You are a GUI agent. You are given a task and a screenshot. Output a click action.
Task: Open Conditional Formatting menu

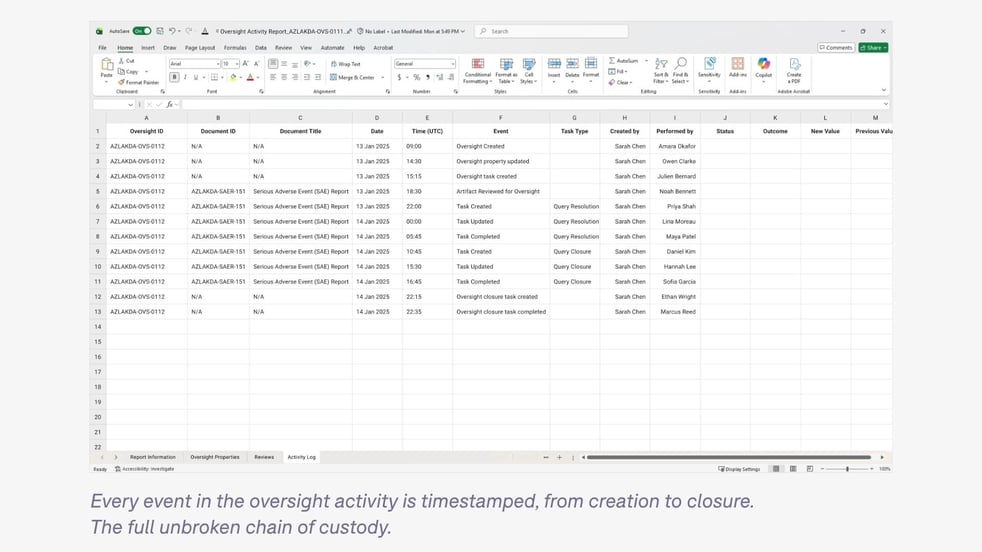477,71
